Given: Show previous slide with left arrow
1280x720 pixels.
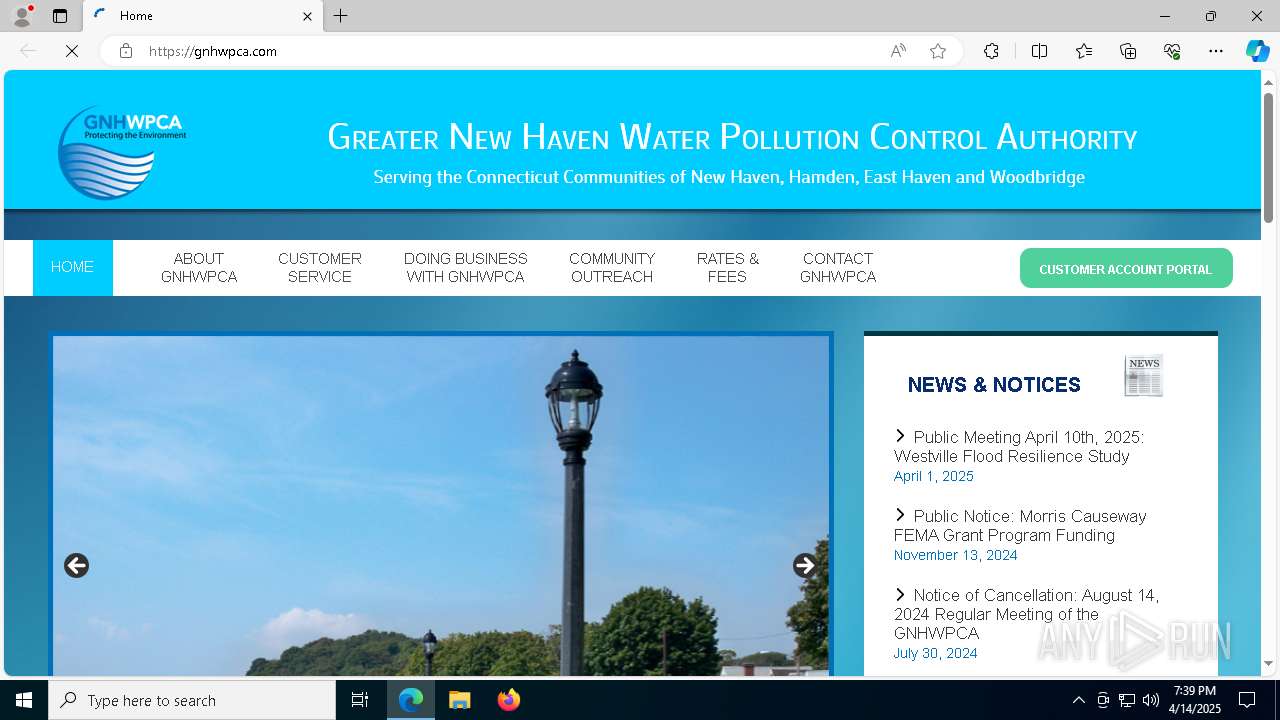Looking at the screenshot, I should click(x=76, y=566).
